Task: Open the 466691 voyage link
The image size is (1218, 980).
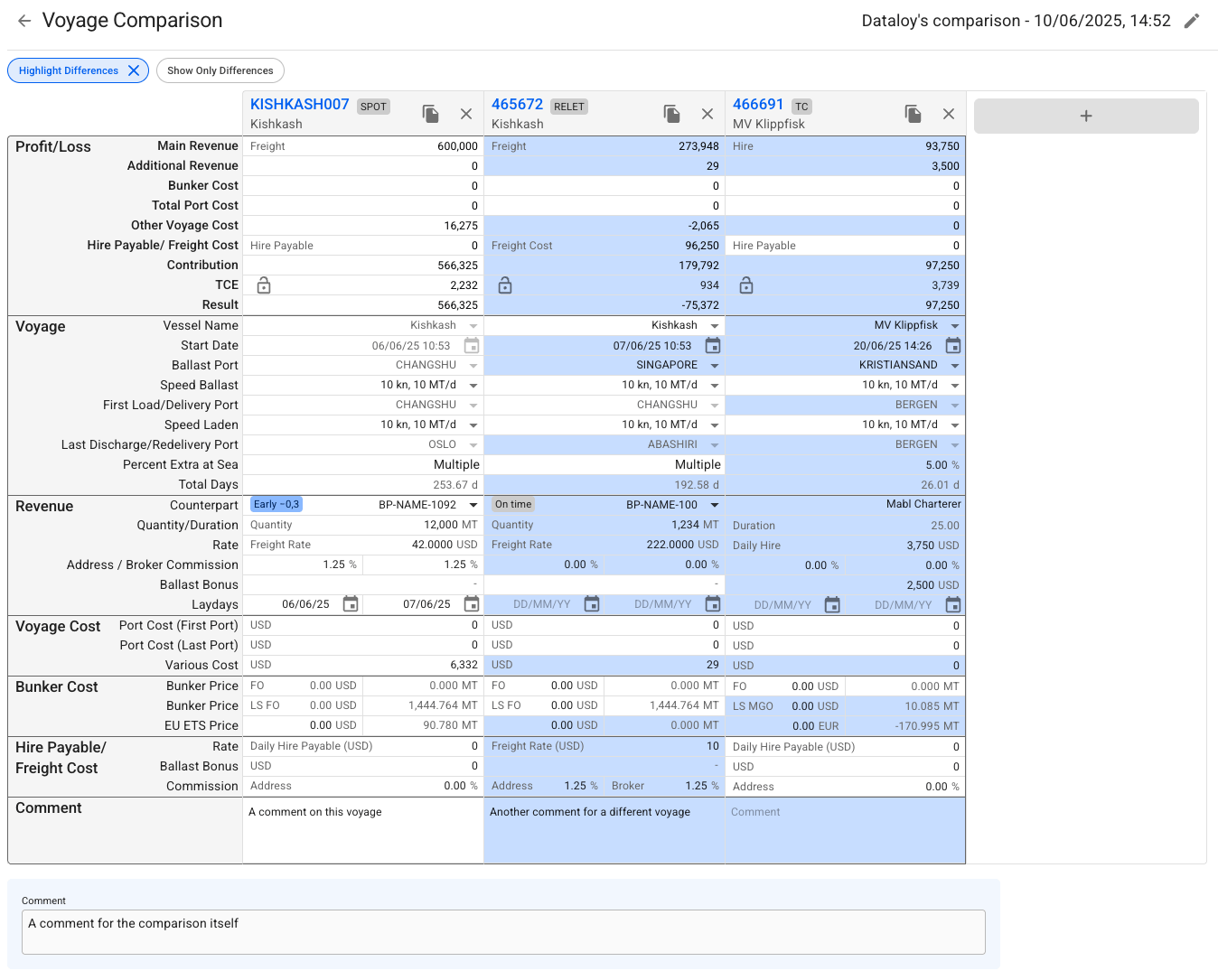Action: pyautogui.click(x=758, y=104)
